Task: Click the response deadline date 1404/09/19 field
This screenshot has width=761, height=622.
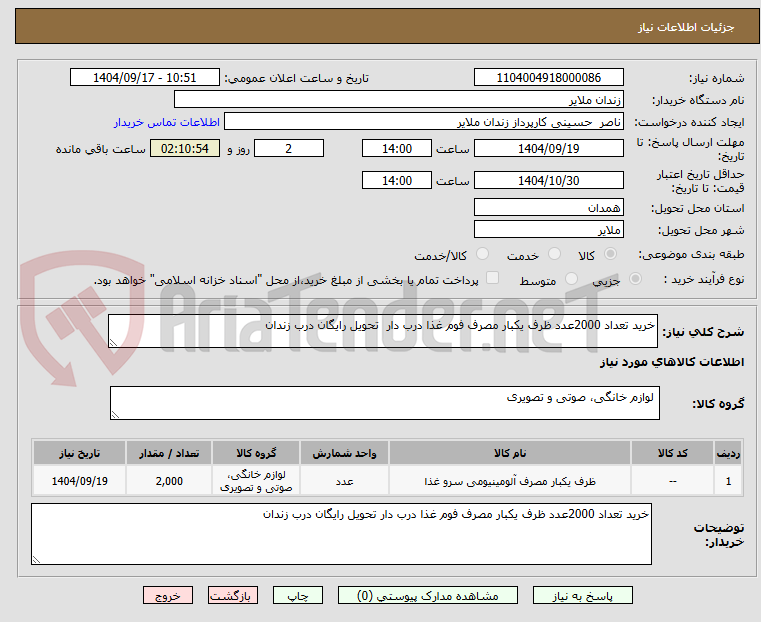Action: coord(548,148)
